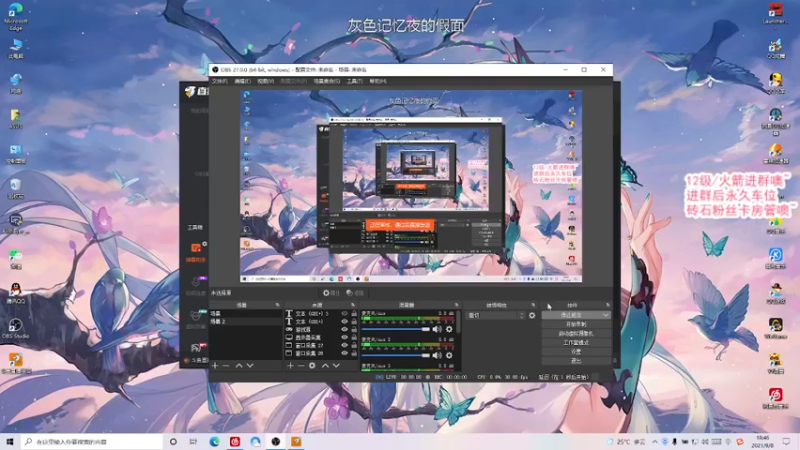The height and width of the screenshot is (450, 800).
Task: Click 退出 exit button in Controls
Action: (x=576, y=361)
